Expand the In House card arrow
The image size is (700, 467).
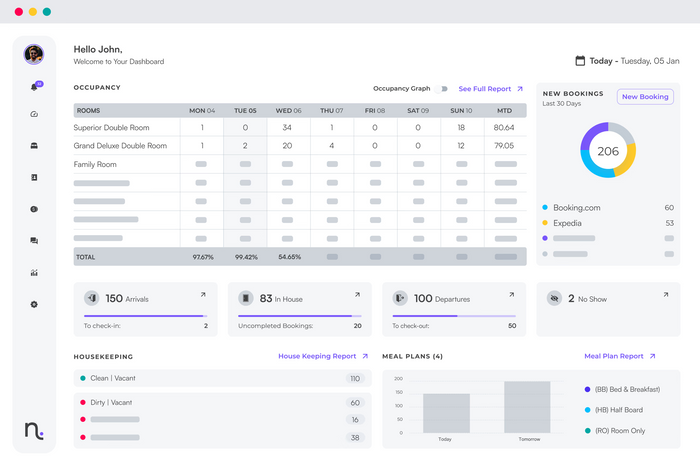[357, 295]
